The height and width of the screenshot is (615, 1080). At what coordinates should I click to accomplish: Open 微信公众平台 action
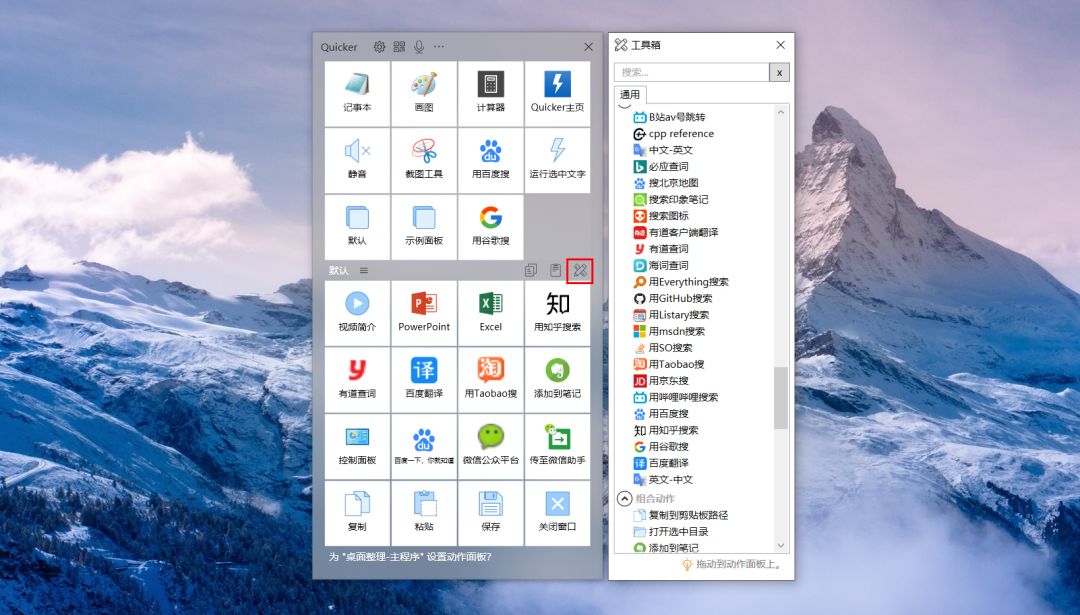click(x=491, y=447)
